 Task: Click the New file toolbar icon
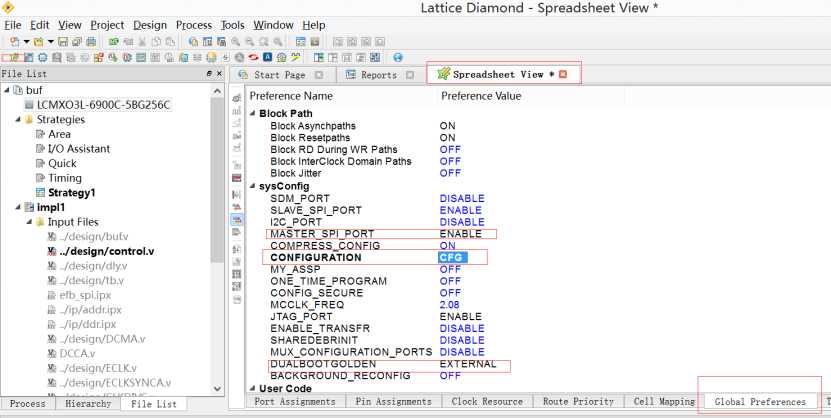(14, 42)
